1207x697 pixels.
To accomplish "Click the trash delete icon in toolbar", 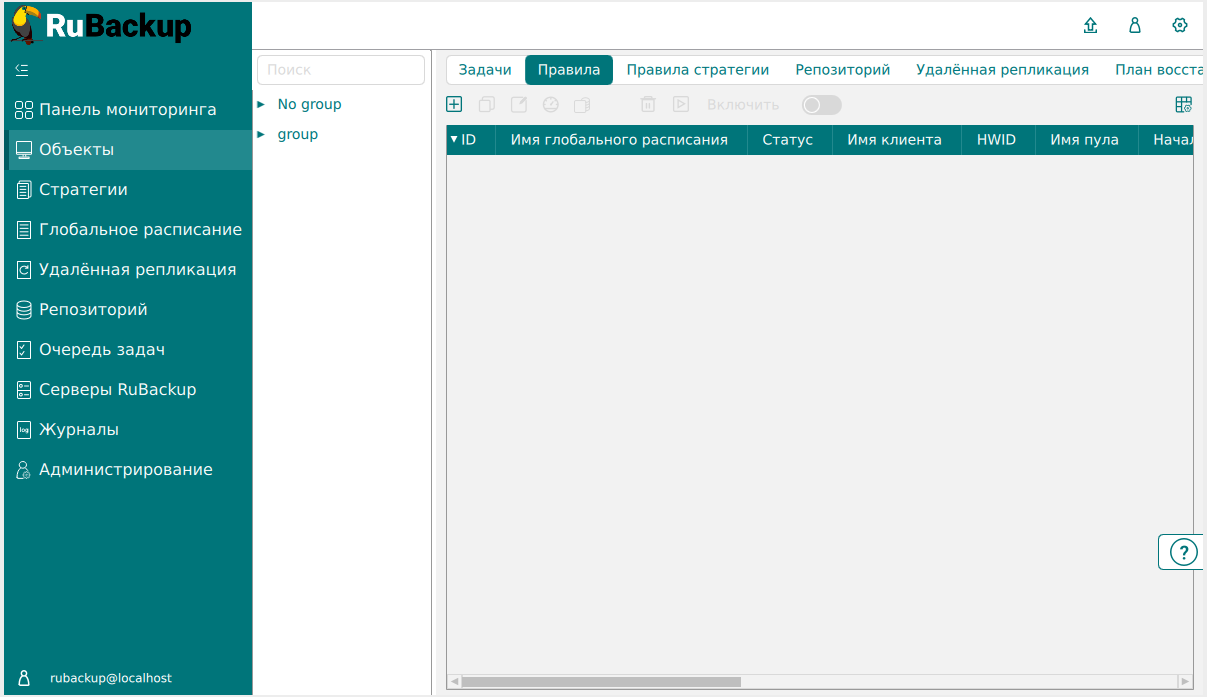I will (x=648, y=104).
